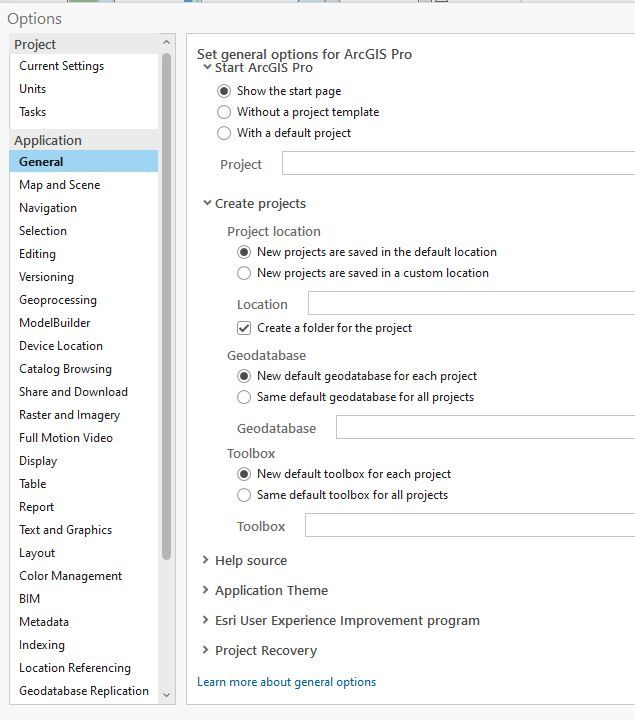The width and height of the screenshot is (635, 720).
Task: Go to the Units project settings
Action: [33, 89]
